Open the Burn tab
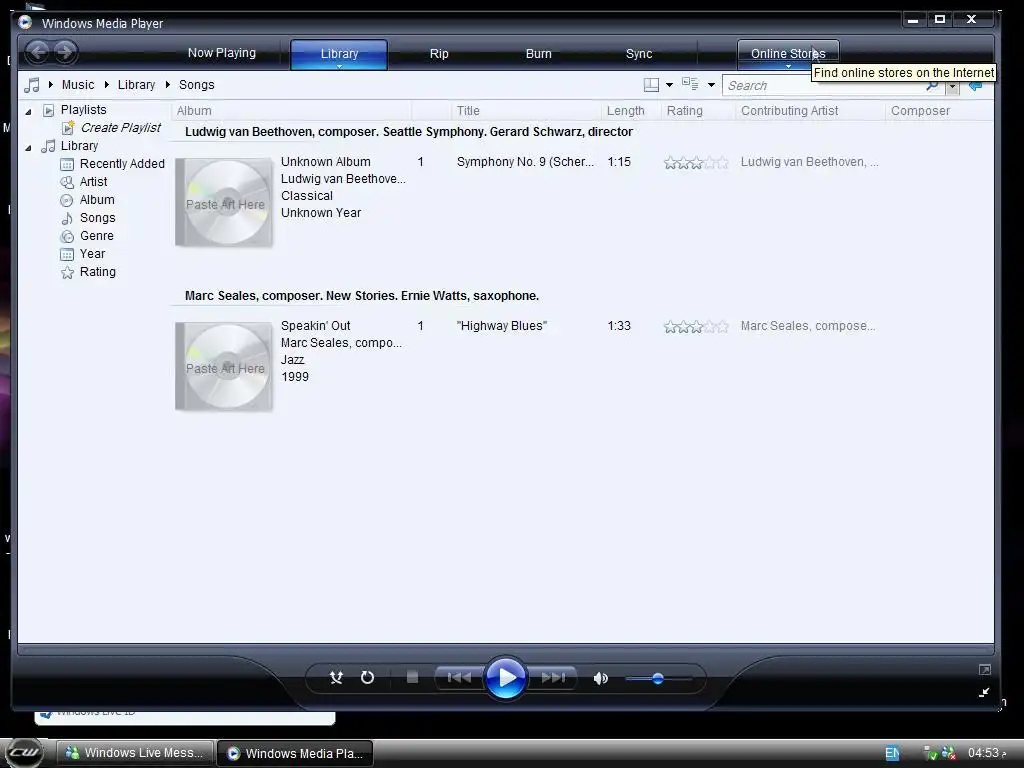This screenshot has width=1024, height=768. pos(539,54)
